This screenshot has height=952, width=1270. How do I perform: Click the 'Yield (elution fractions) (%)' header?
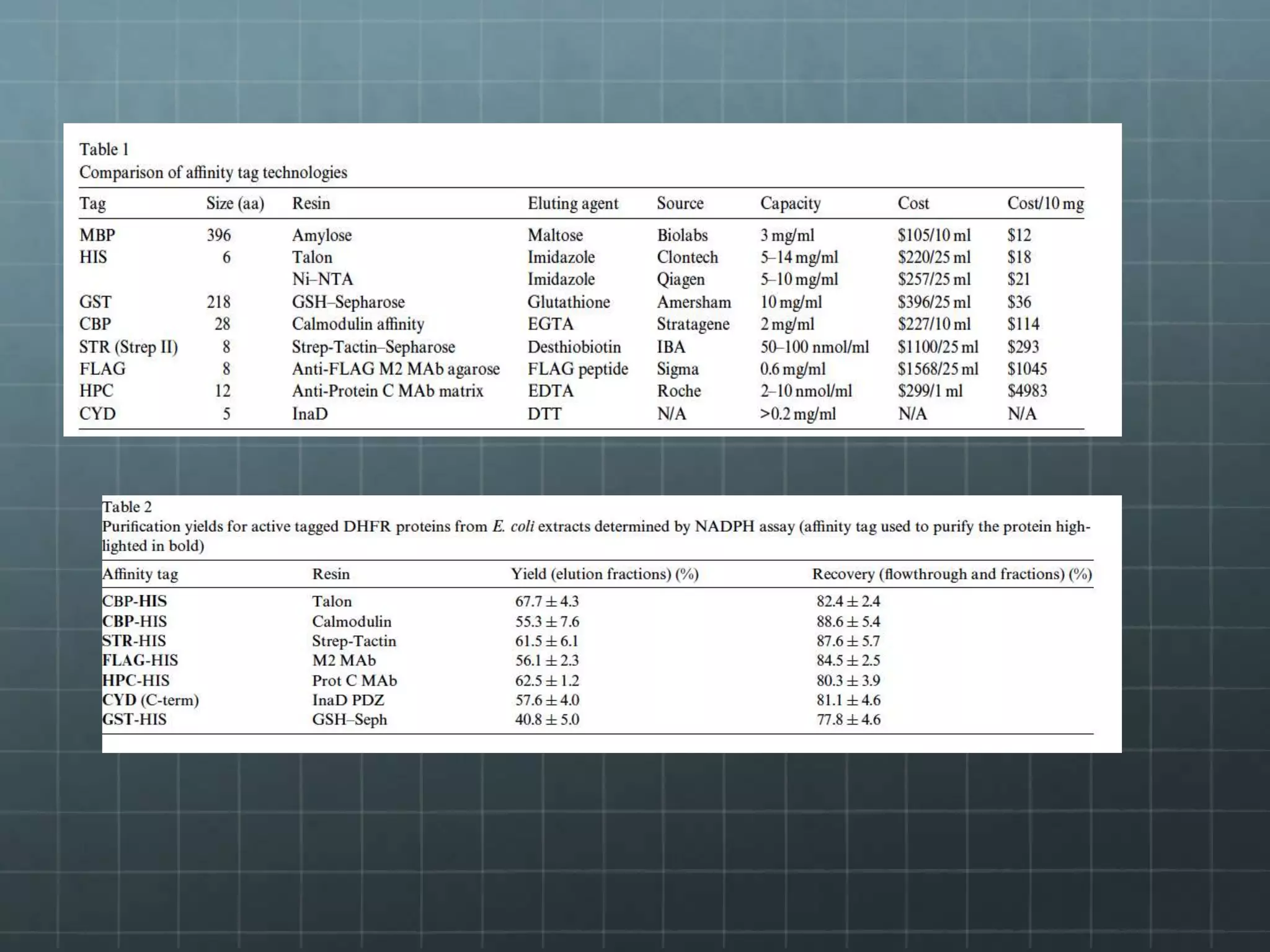pyautogui.click(x=604, y=574)
